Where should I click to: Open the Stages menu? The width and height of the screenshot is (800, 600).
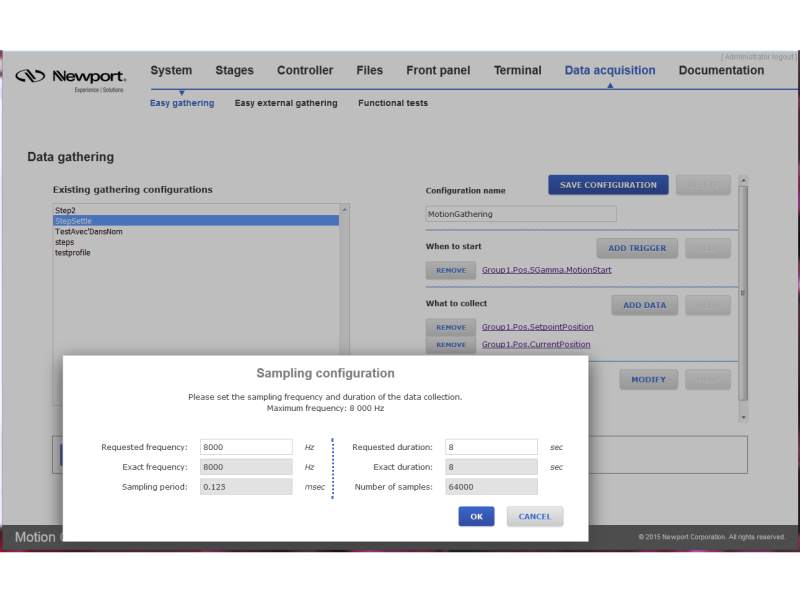click(234, 71)
